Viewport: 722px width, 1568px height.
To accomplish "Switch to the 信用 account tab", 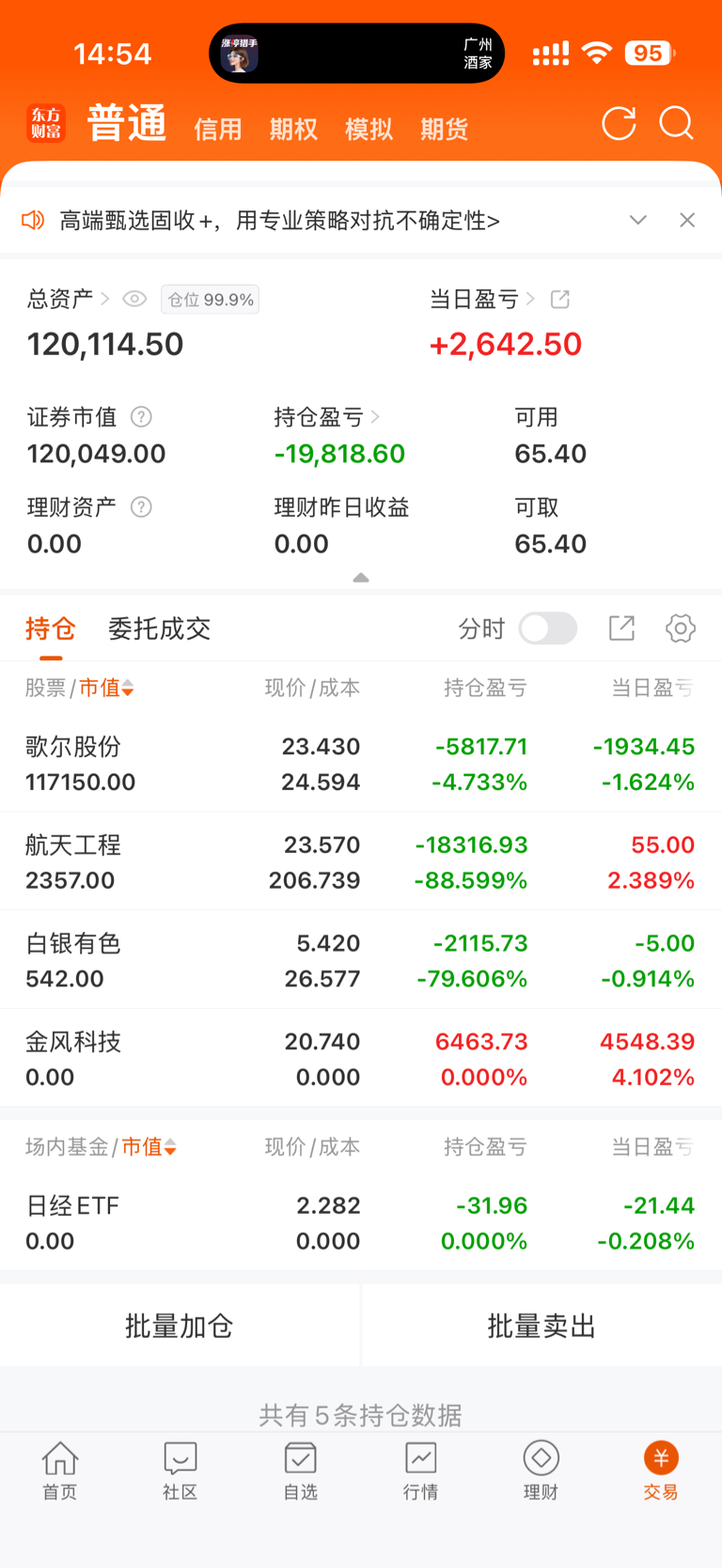I will [x=218, y=129].
